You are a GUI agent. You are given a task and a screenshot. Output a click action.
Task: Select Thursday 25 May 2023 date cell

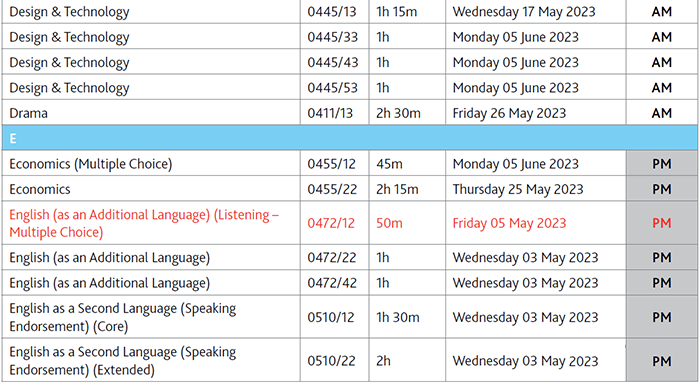tap(518, 189)
